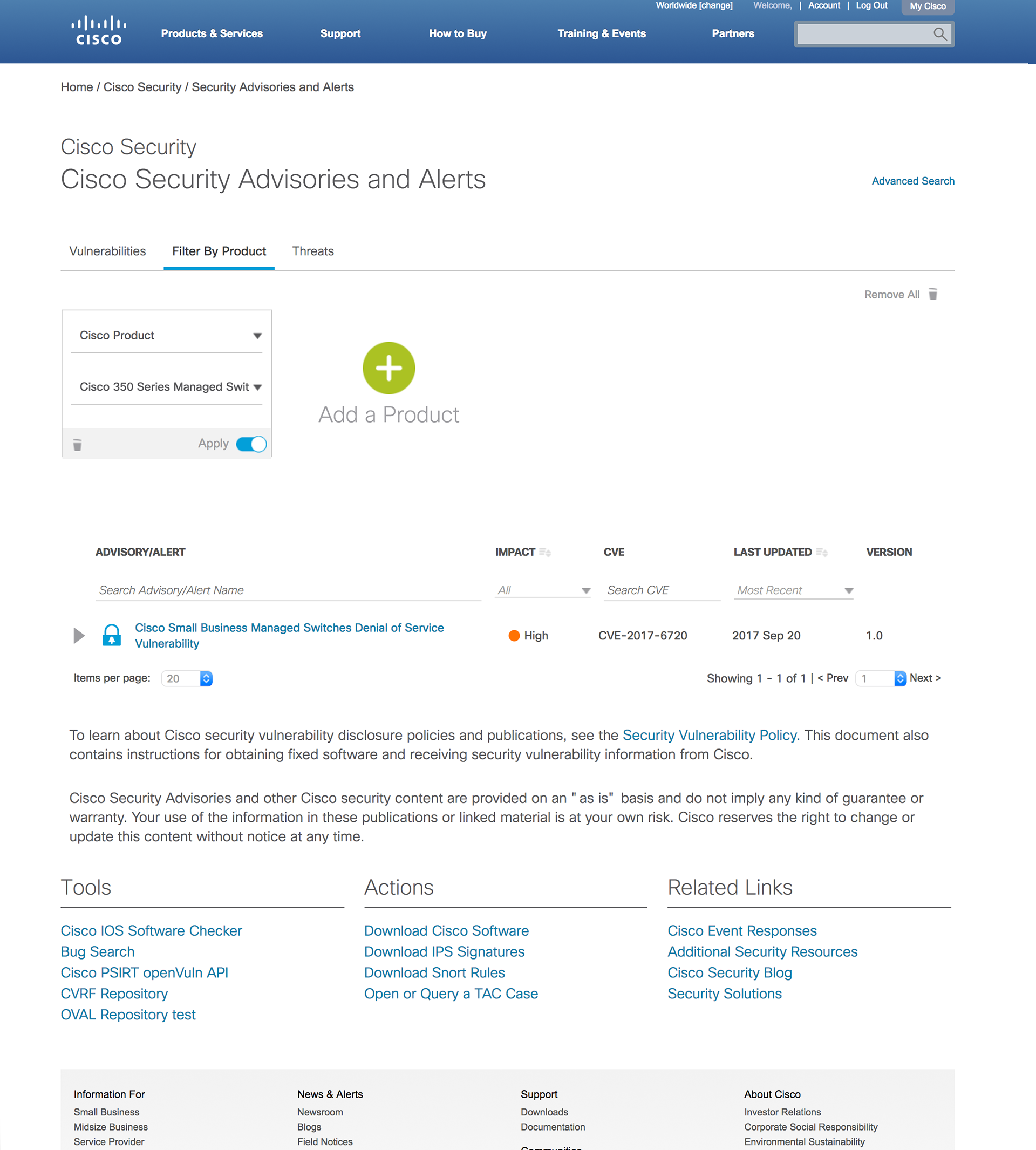1036x1150 pixels.
Task: Open the How to Buy menu
Action: (458, 33)
